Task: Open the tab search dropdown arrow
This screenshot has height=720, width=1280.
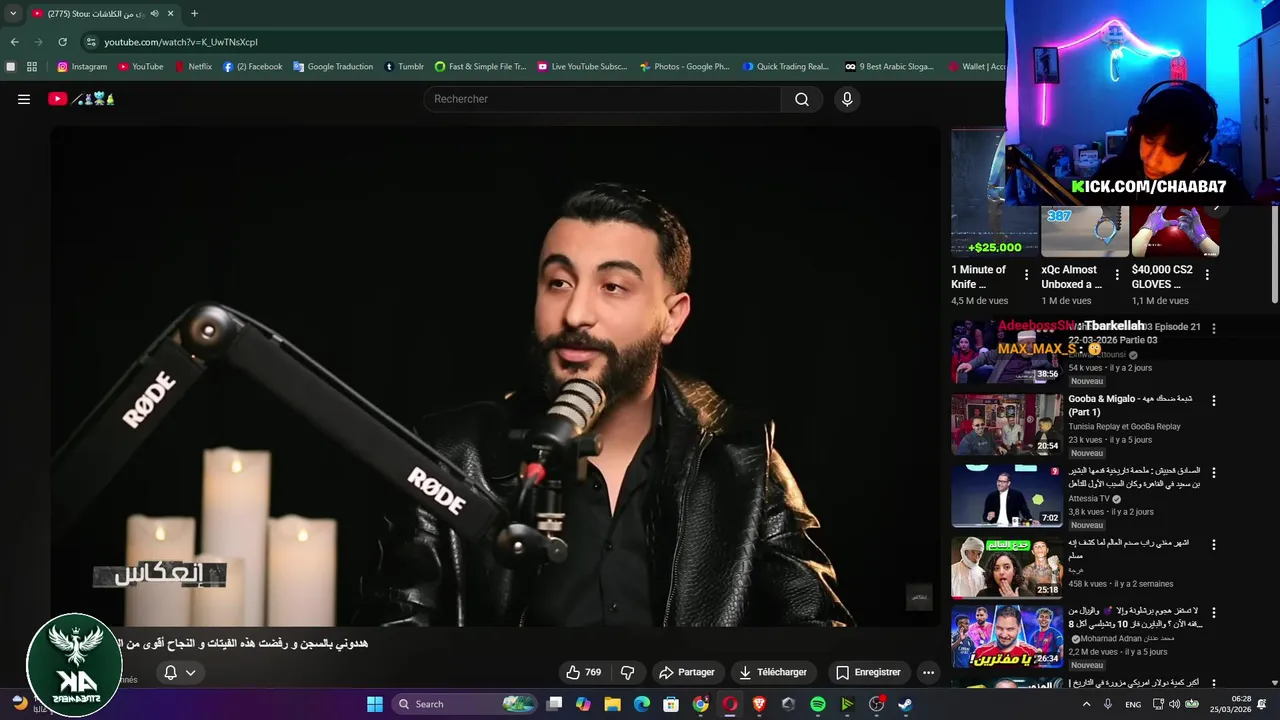Action: click(x=13, y=14)
